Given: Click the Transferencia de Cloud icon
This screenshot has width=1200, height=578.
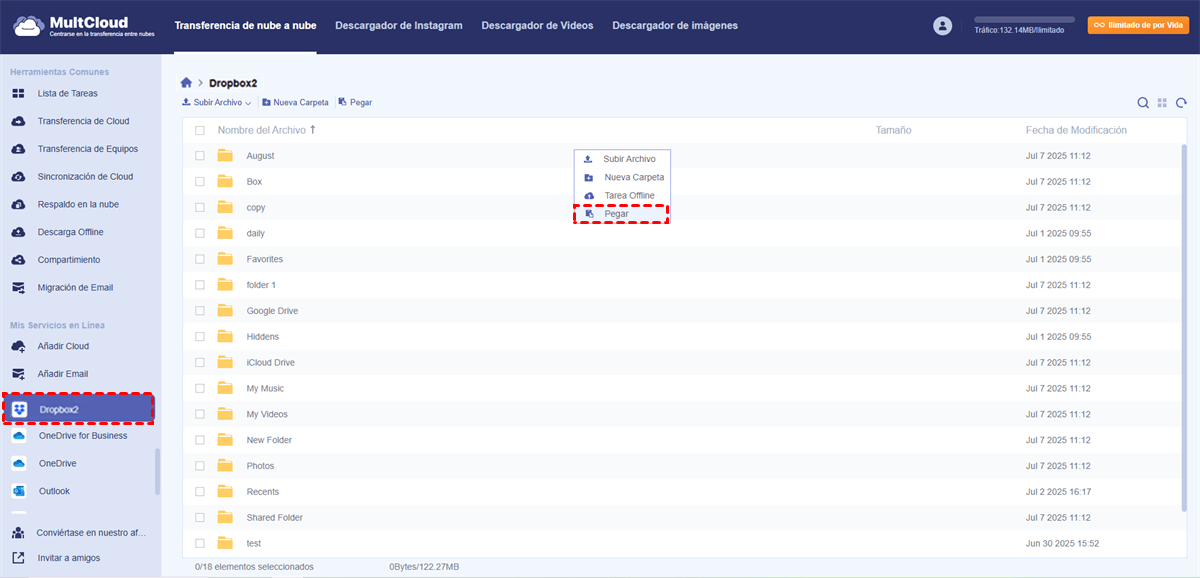Looking at the screenshot, I should [18, 121].
